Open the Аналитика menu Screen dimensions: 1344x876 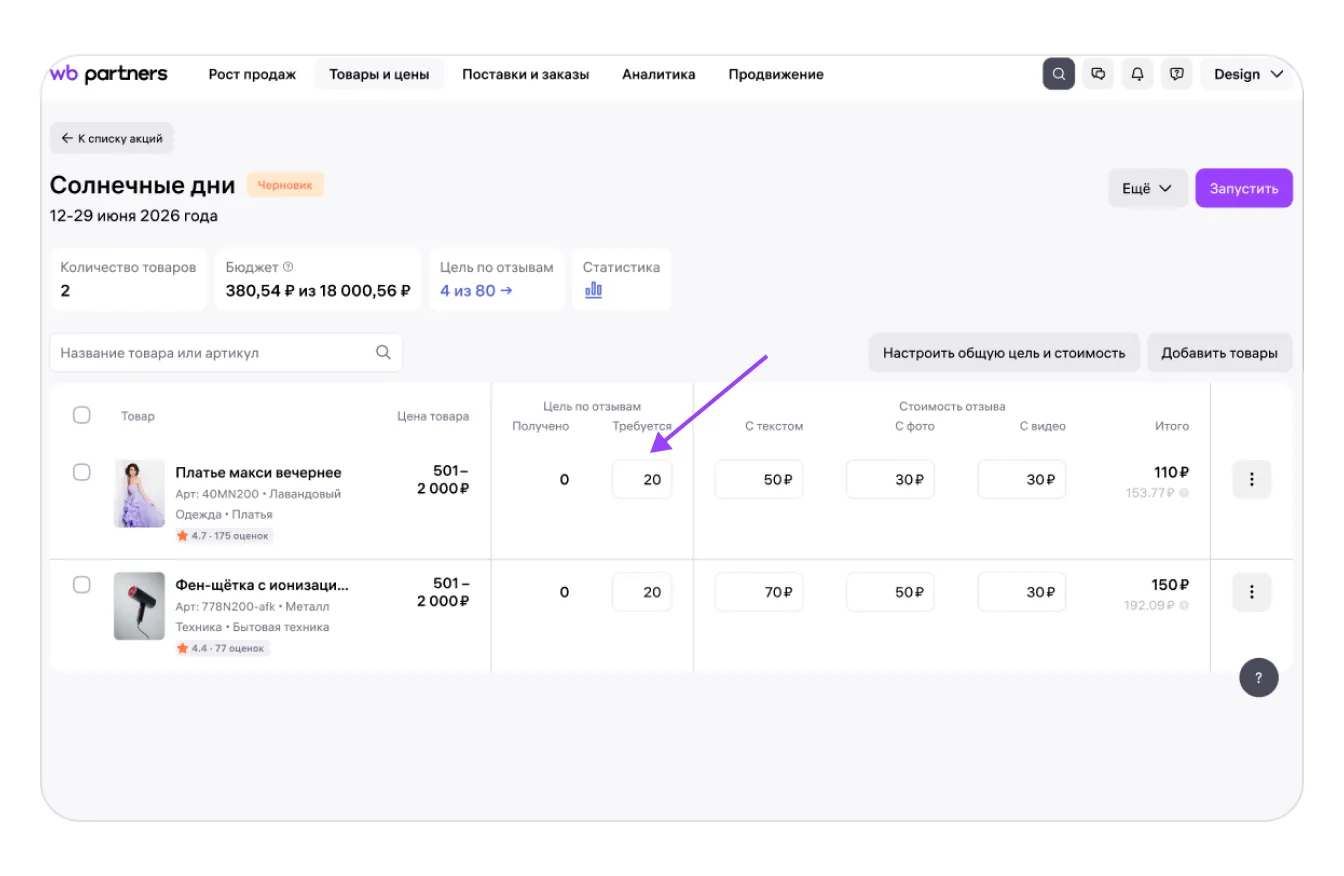(658, 74)
